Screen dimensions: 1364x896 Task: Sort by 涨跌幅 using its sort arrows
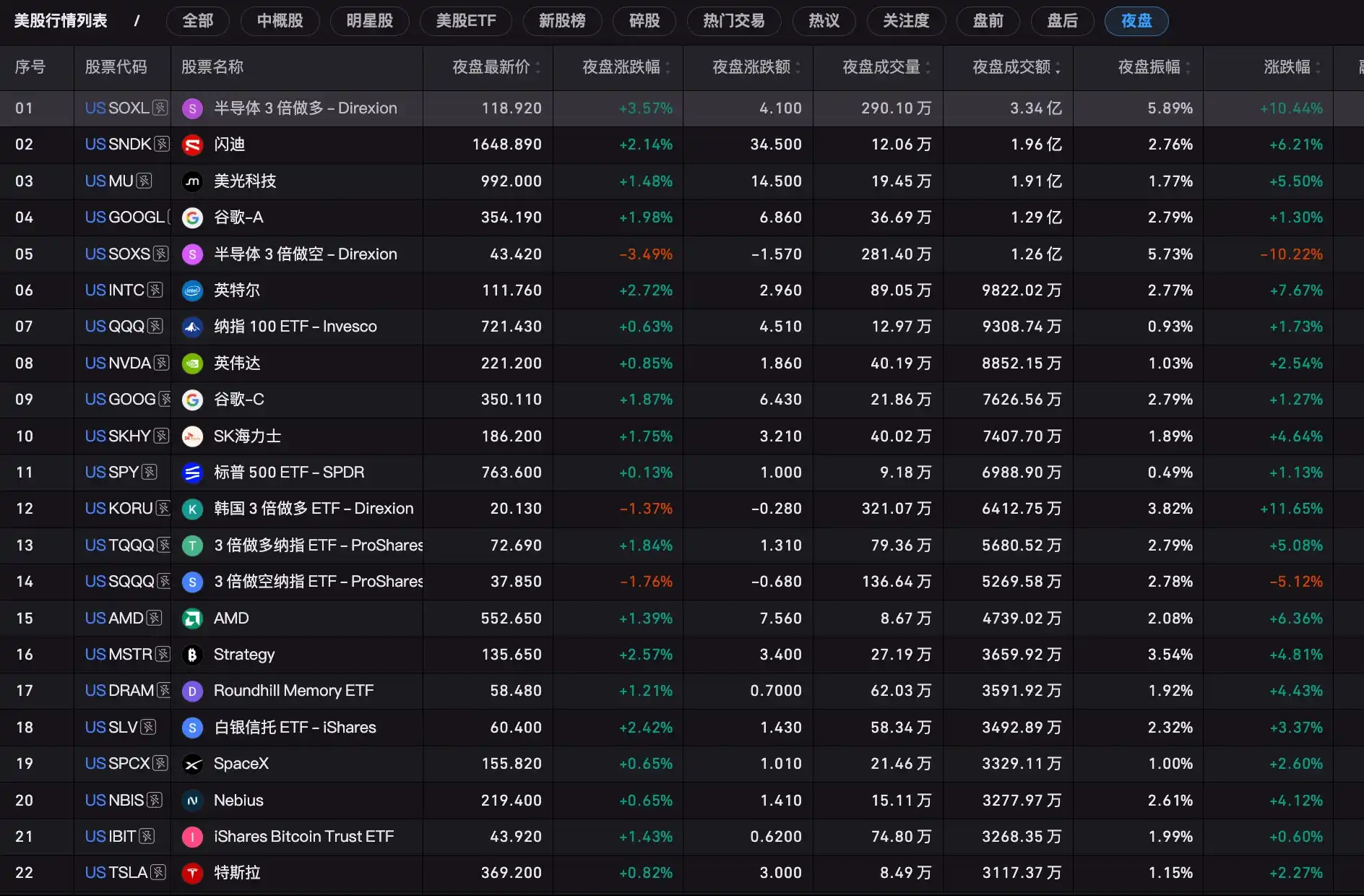[x=1318, y=67]
